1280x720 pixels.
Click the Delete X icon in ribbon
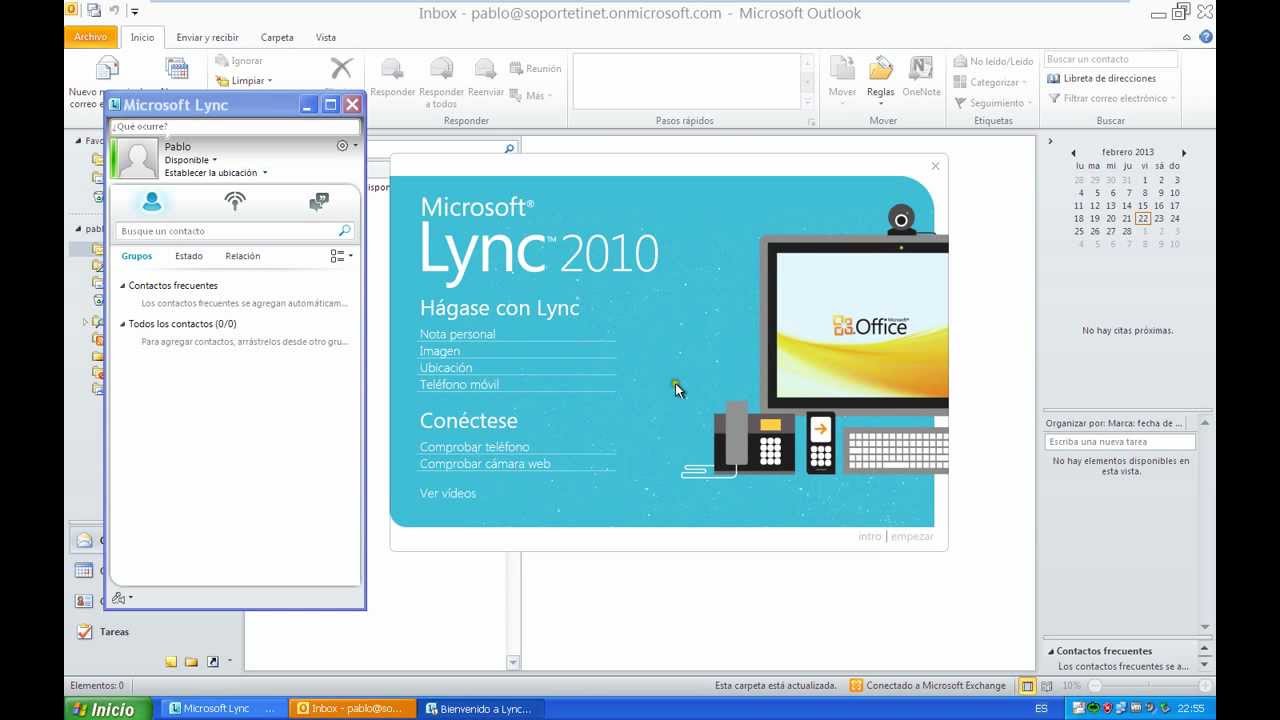(342, 68)
